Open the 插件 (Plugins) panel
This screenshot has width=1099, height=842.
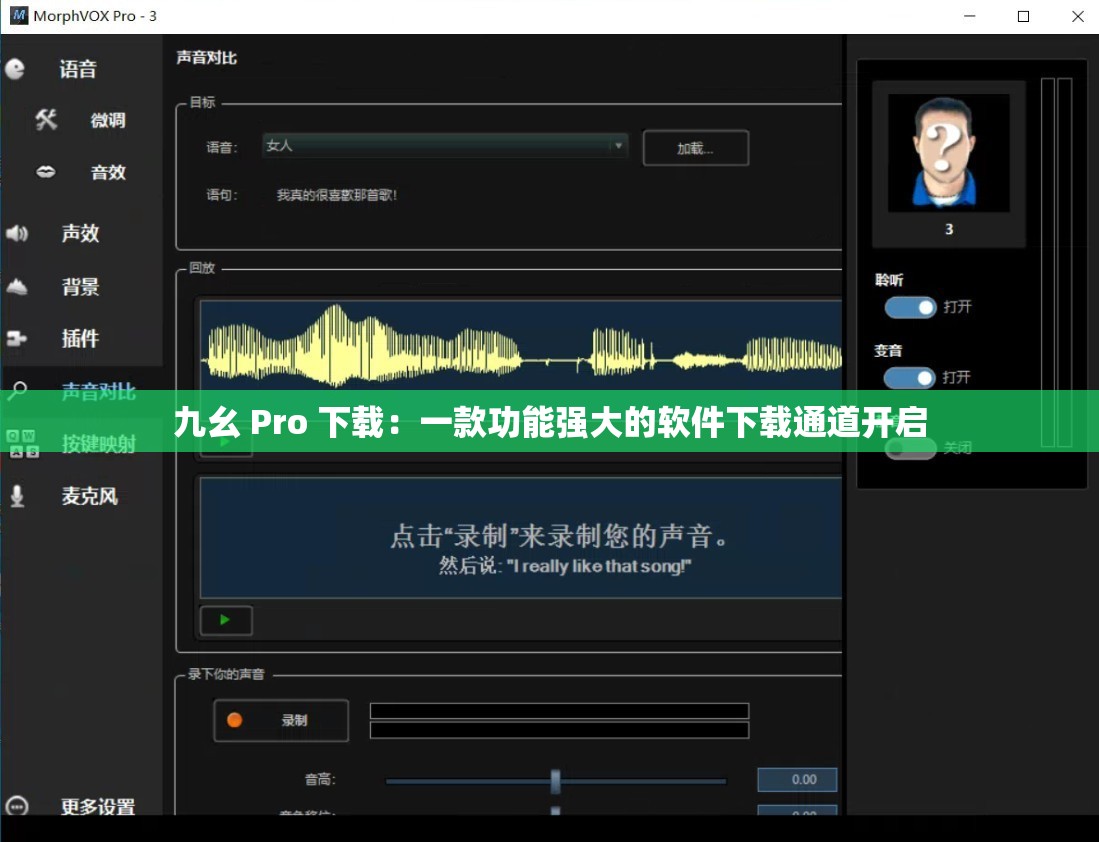[17, 338]
